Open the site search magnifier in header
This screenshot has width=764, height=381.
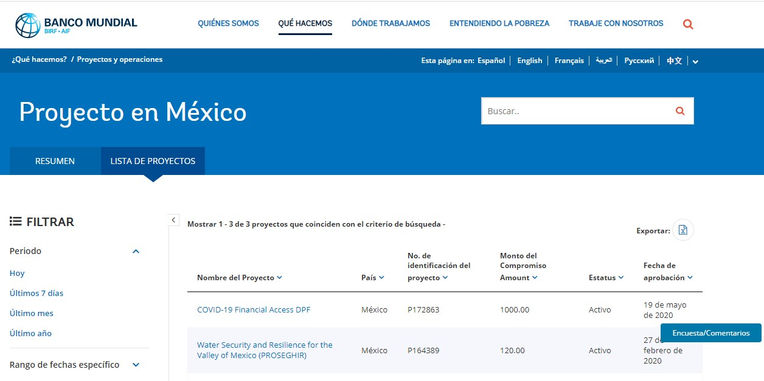(x=688, y=24)
